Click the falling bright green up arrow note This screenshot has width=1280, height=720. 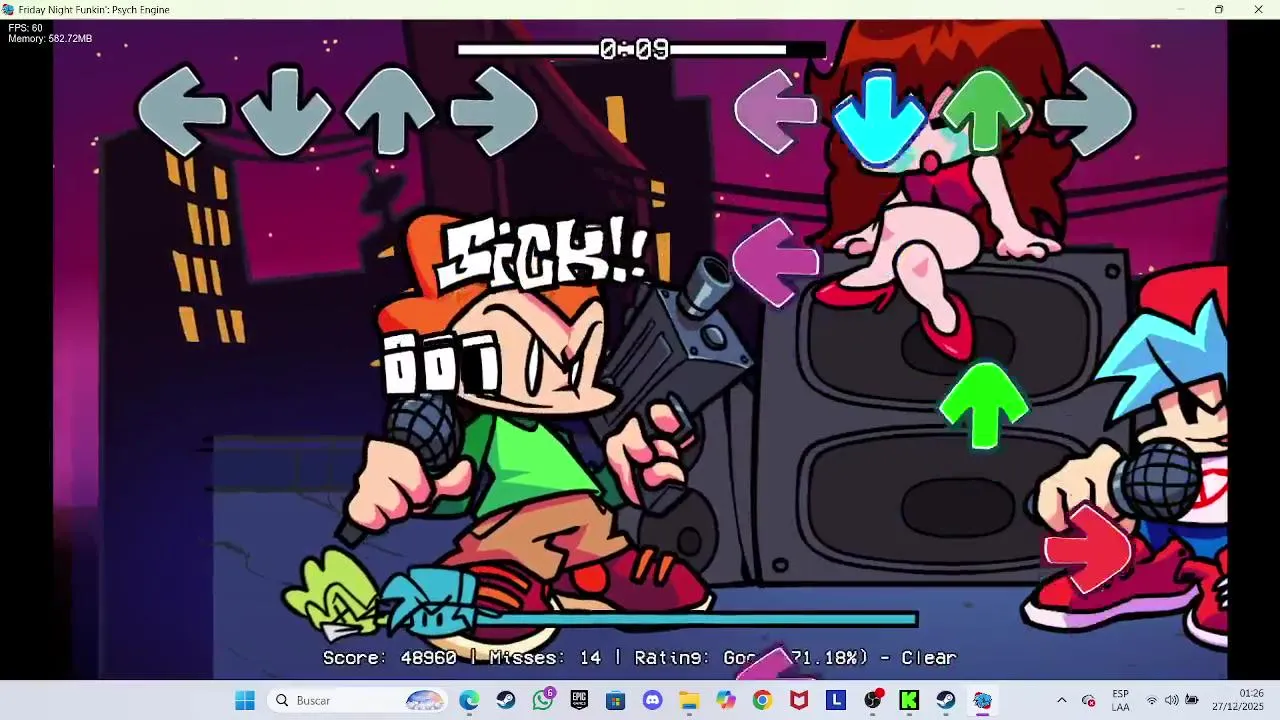click(x=984, y=405)
